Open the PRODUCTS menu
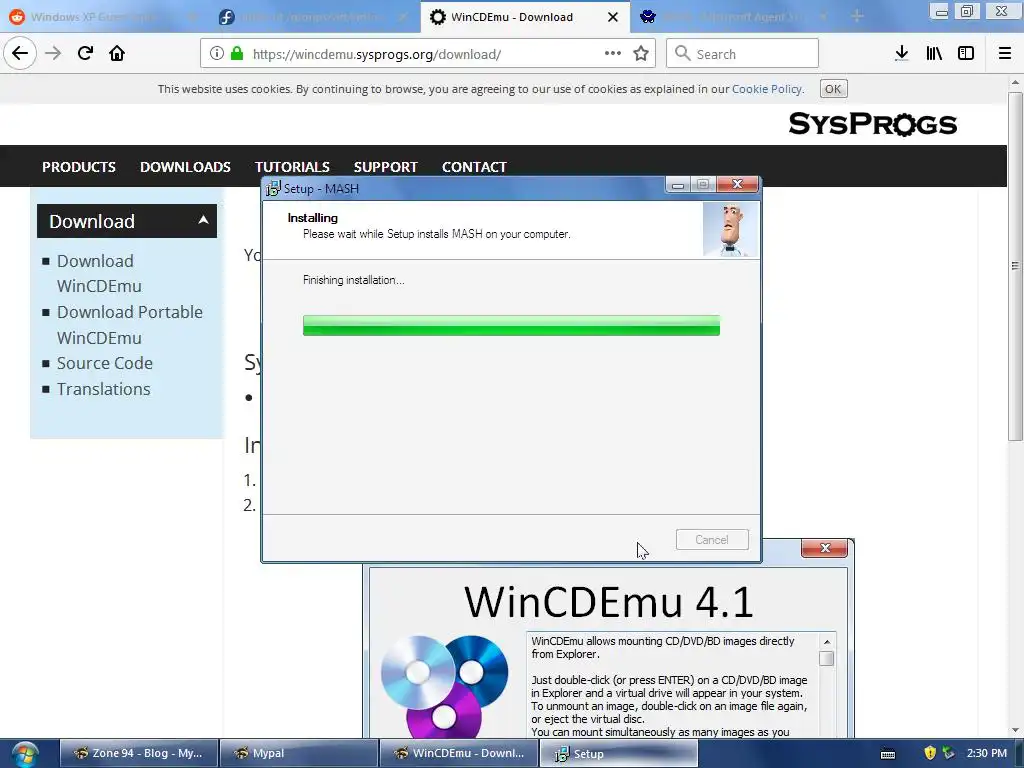The width and height of the screenshot is (1024, 768). pyautogui.click(x=79, y=167)
